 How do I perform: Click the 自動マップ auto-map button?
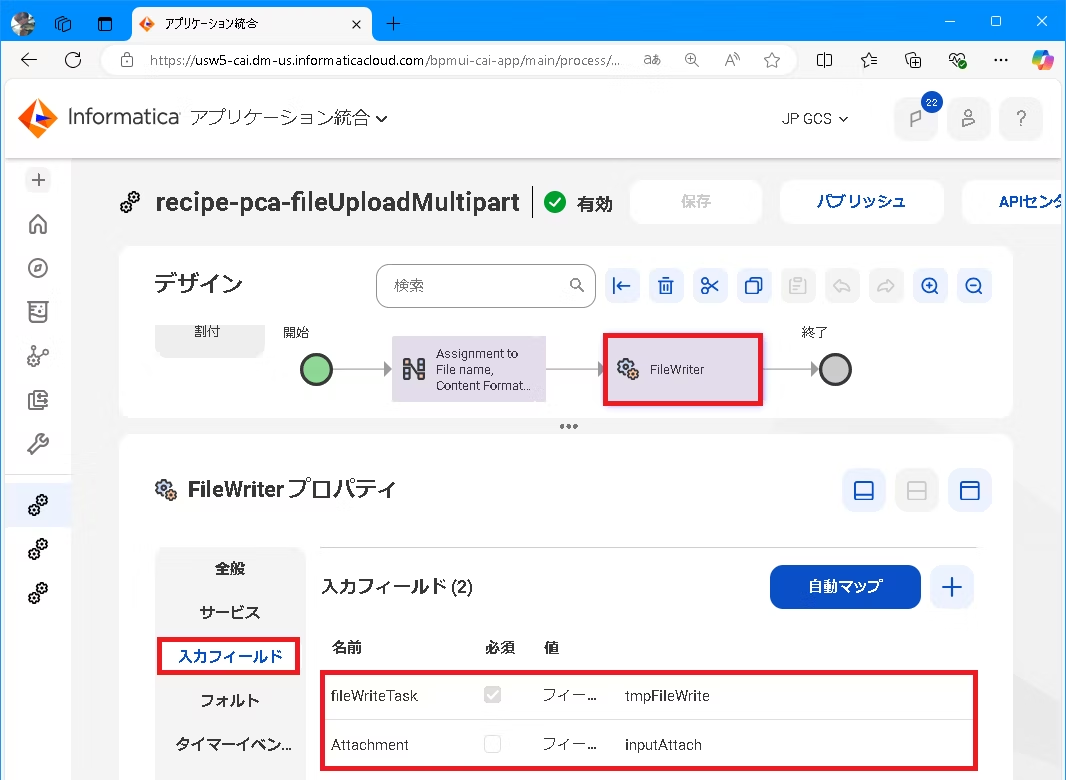coord(845,587)
